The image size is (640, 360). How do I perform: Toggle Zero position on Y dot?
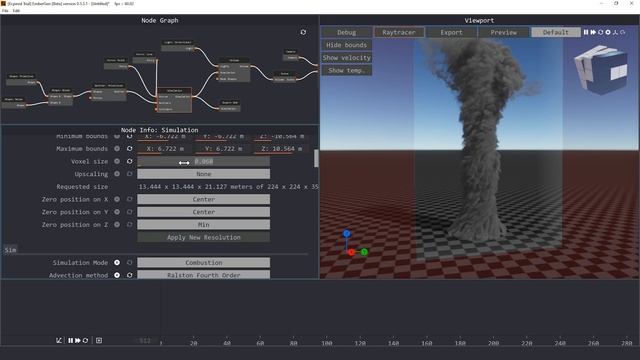(117, 212)
